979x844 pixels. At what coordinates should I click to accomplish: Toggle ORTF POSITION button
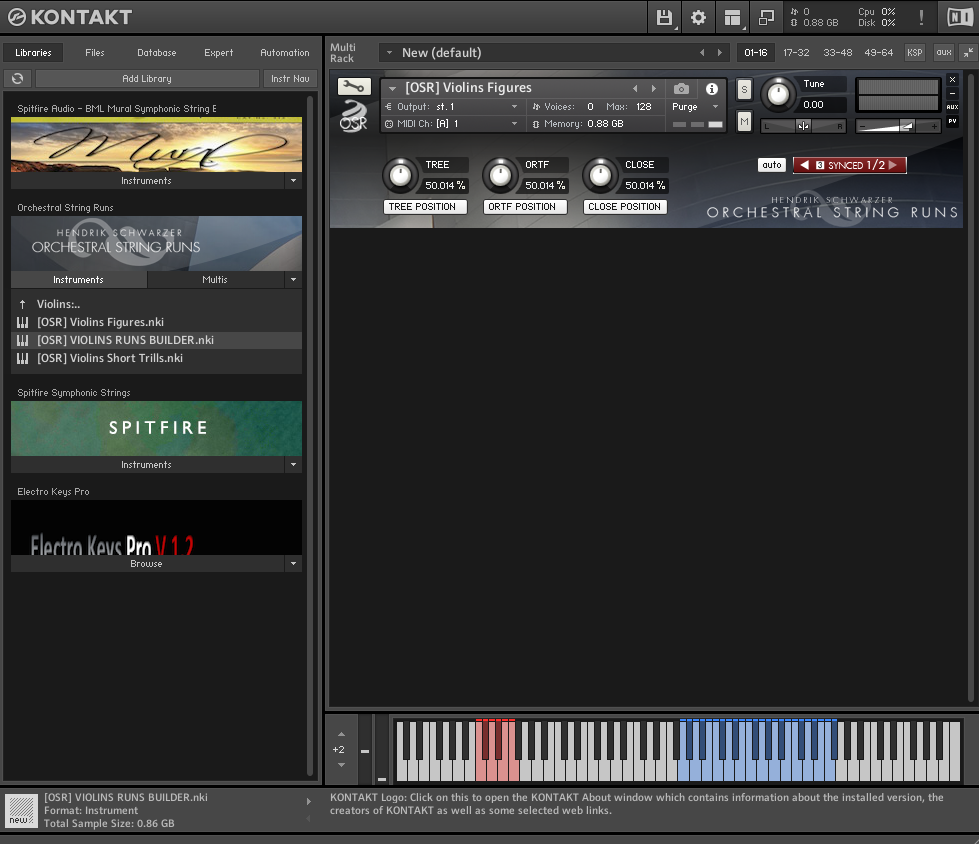(524, 207)
